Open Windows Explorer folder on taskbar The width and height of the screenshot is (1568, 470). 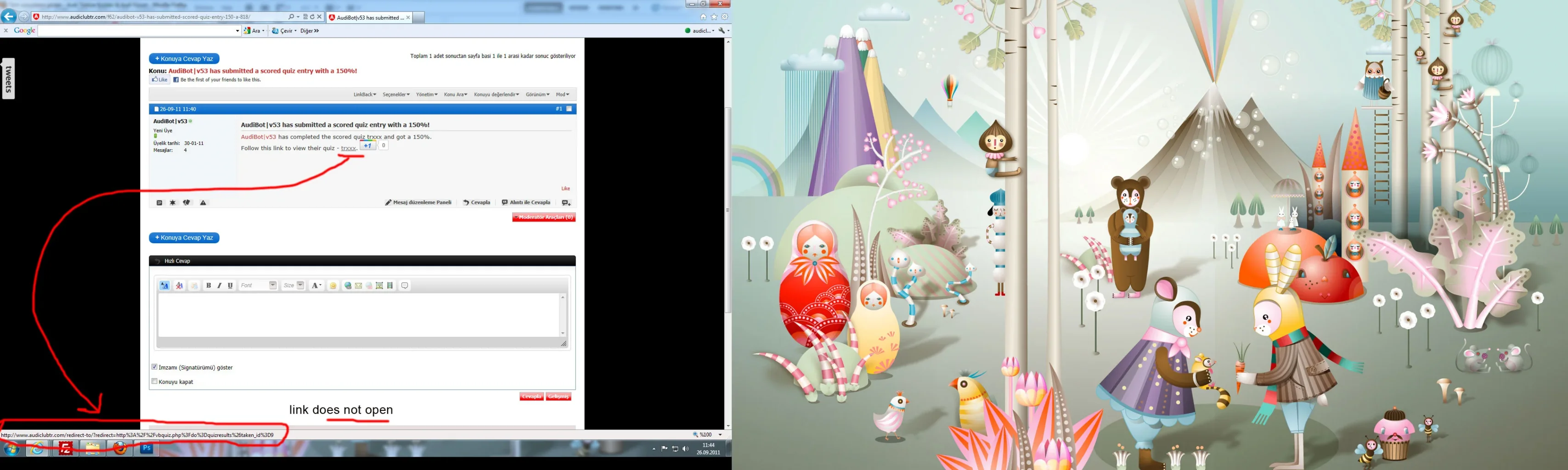coord(92,449)
